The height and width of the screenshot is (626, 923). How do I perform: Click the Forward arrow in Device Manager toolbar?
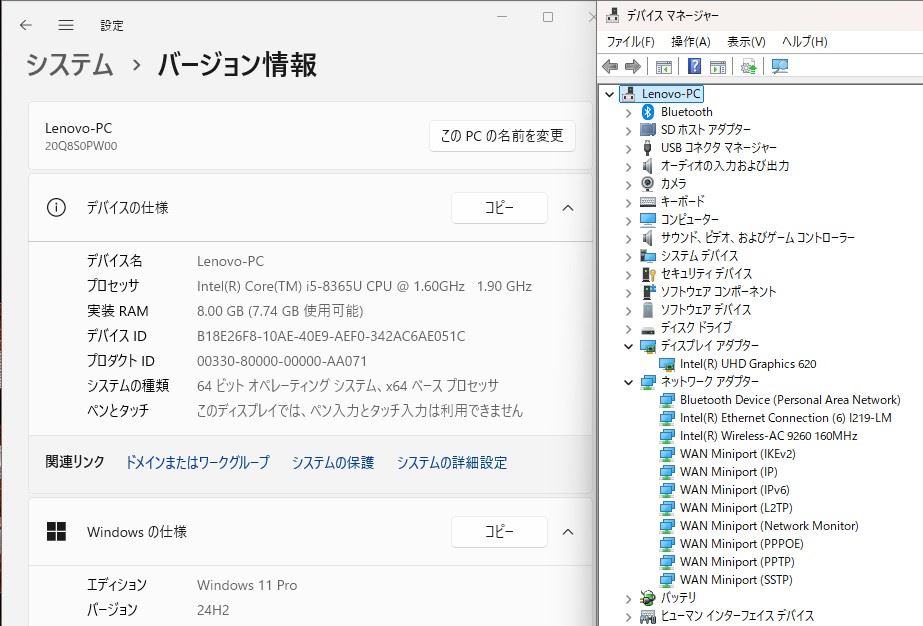pos(633,67)
